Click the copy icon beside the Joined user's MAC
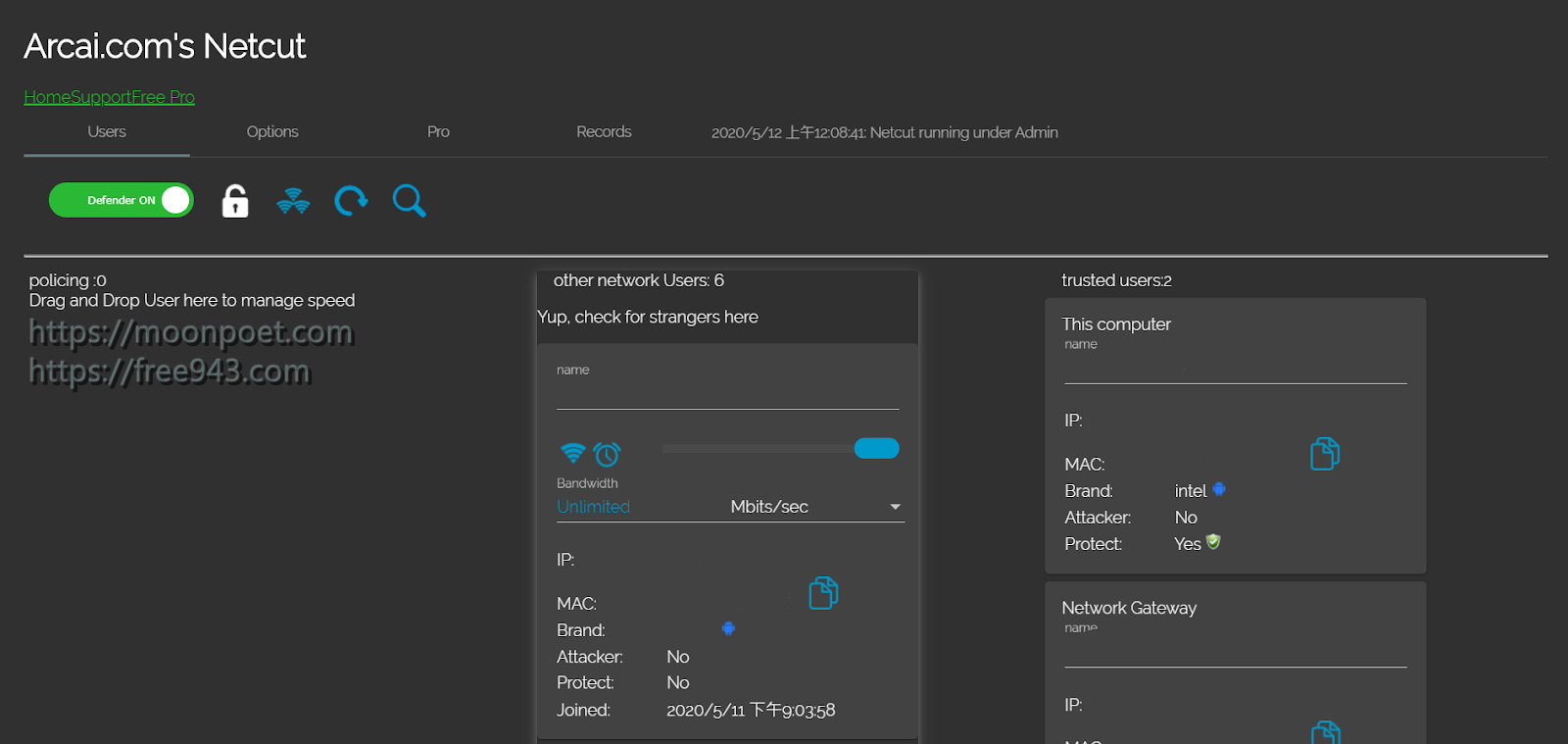 [x=823, y=593]
